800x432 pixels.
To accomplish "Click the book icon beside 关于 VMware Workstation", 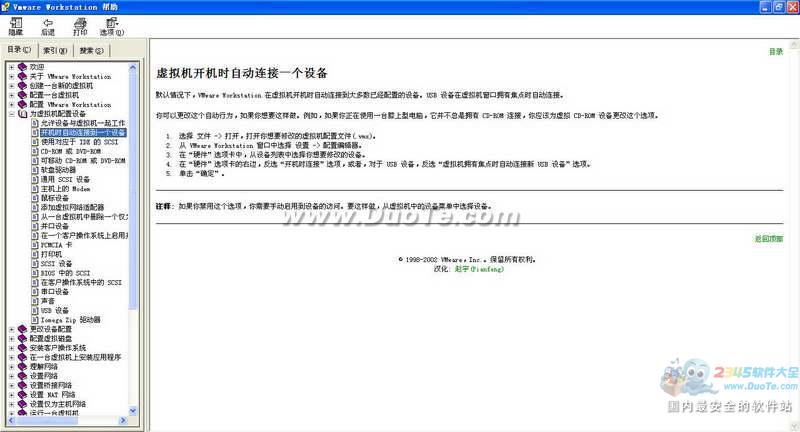I will tap(22, 76).
